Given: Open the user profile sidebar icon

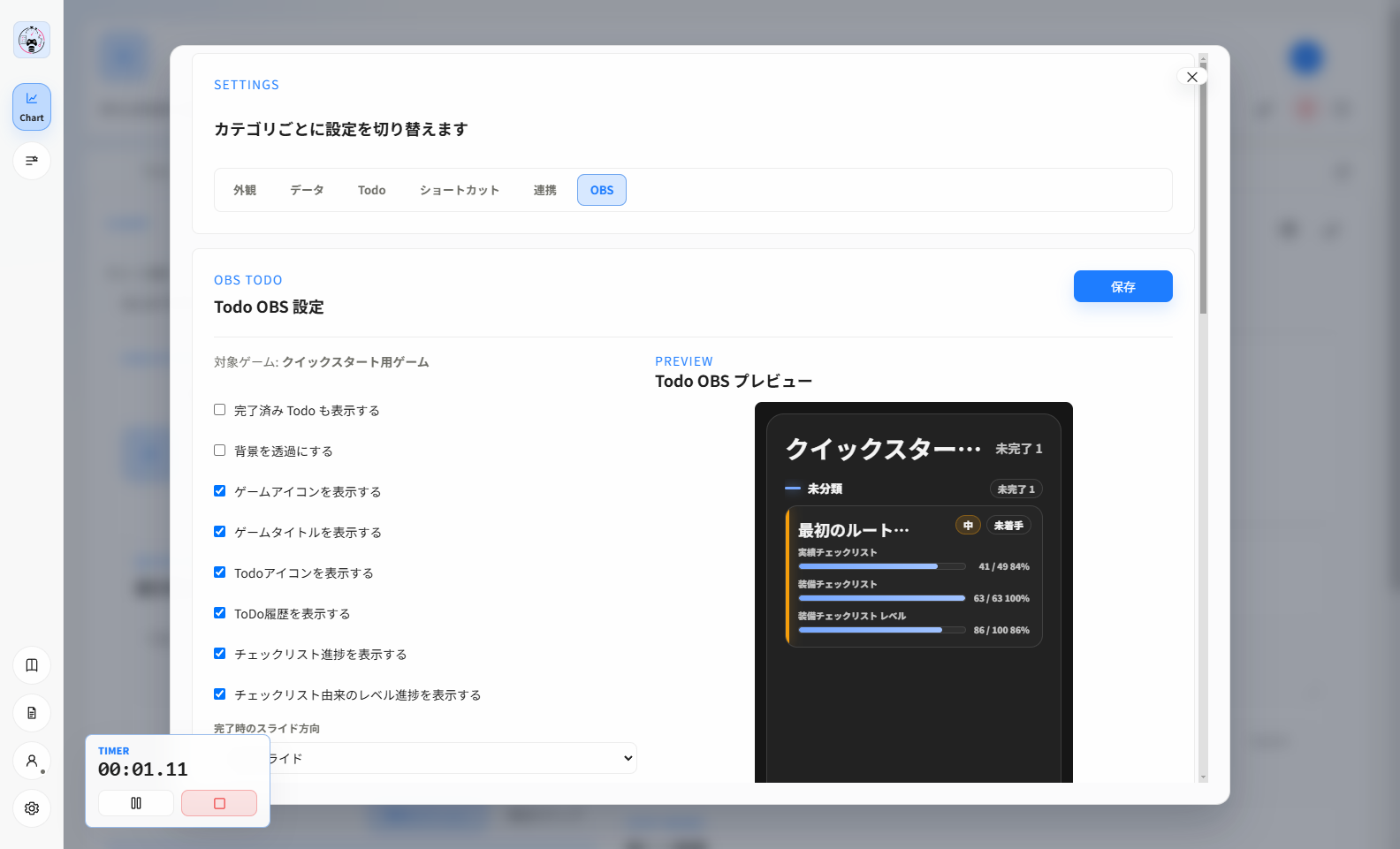Looking at the screenshot, I should (32, 761).
